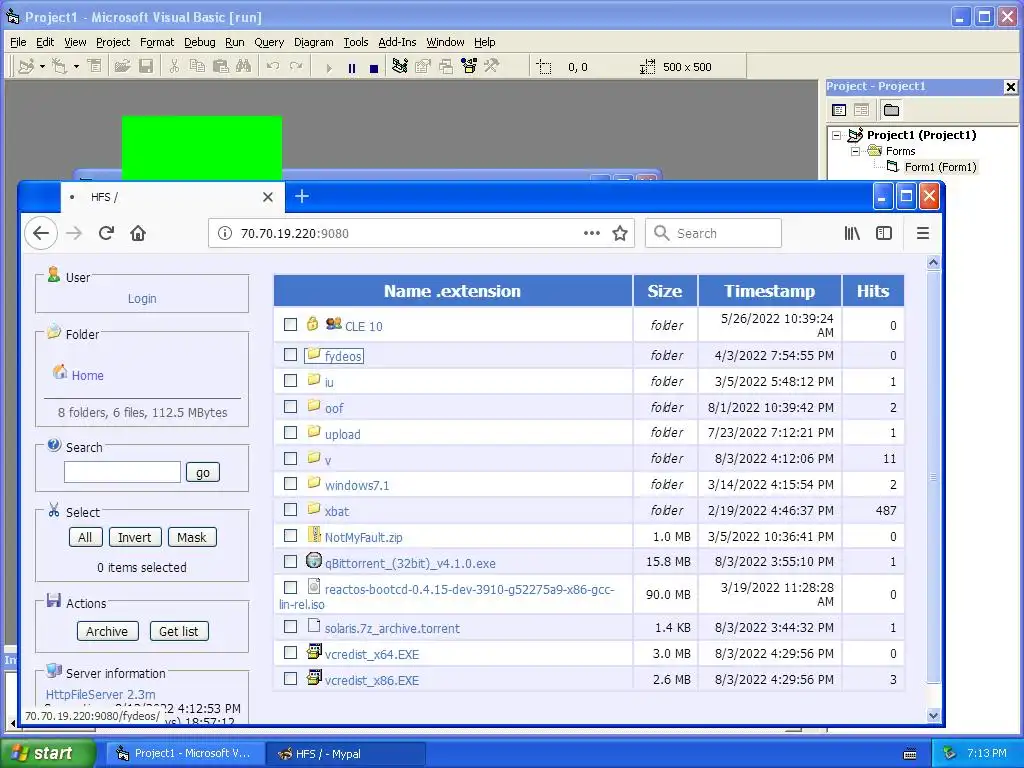This screenshot has height=768, width=1024.
Task: Click the Undo toolbar icon
Action: [273, 67]
